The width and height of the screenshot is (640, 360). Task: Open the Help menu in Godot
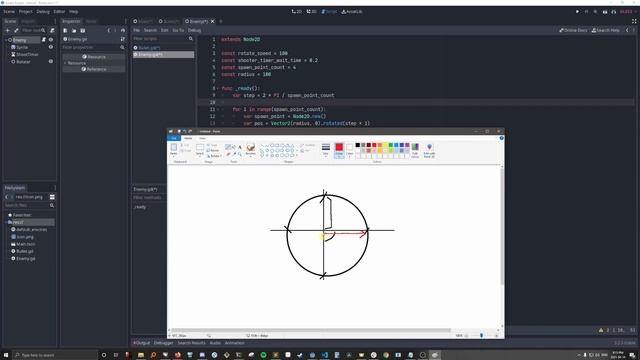point(73,11)
